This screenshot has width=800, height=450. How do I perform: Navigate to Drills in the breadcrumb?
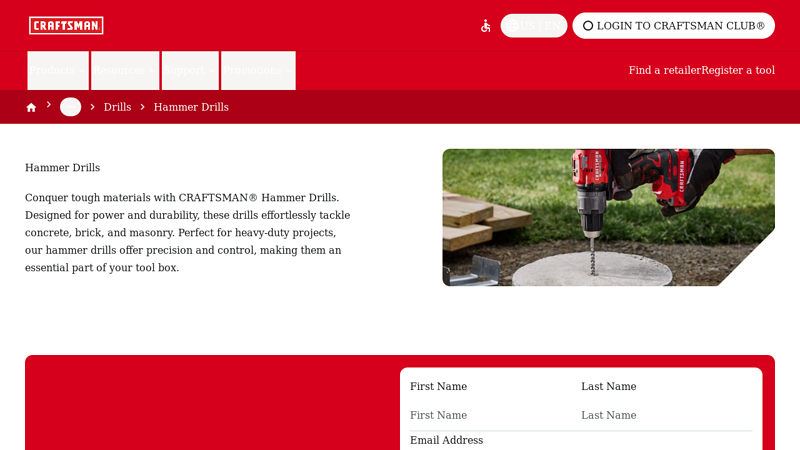[x=117, y=107]
